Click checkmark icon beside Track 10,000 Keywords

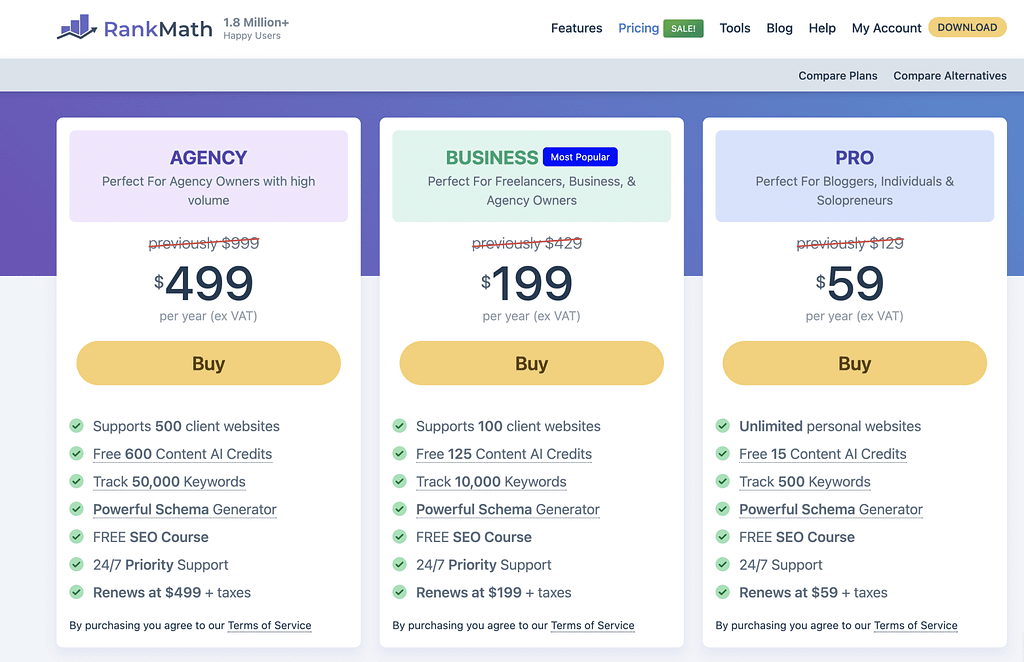coord(399,481)
